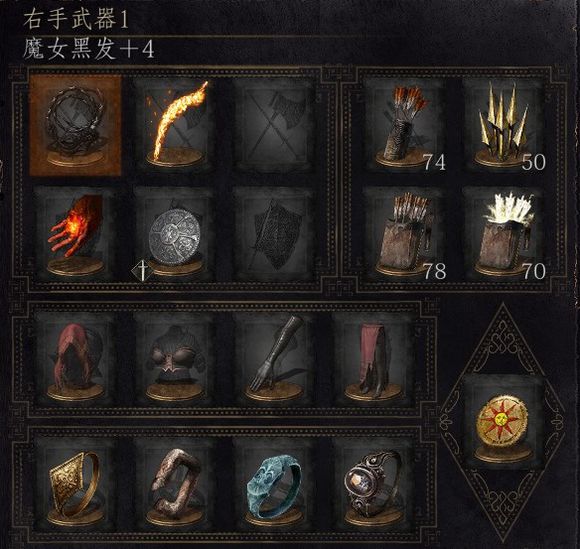Select the black gauntlet arm slot
580x549 pixels.
point(274,359)
